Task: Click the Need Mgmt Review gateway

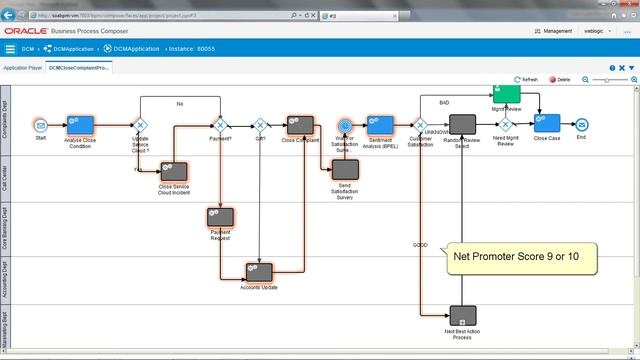Action: (x=505, y=124)
